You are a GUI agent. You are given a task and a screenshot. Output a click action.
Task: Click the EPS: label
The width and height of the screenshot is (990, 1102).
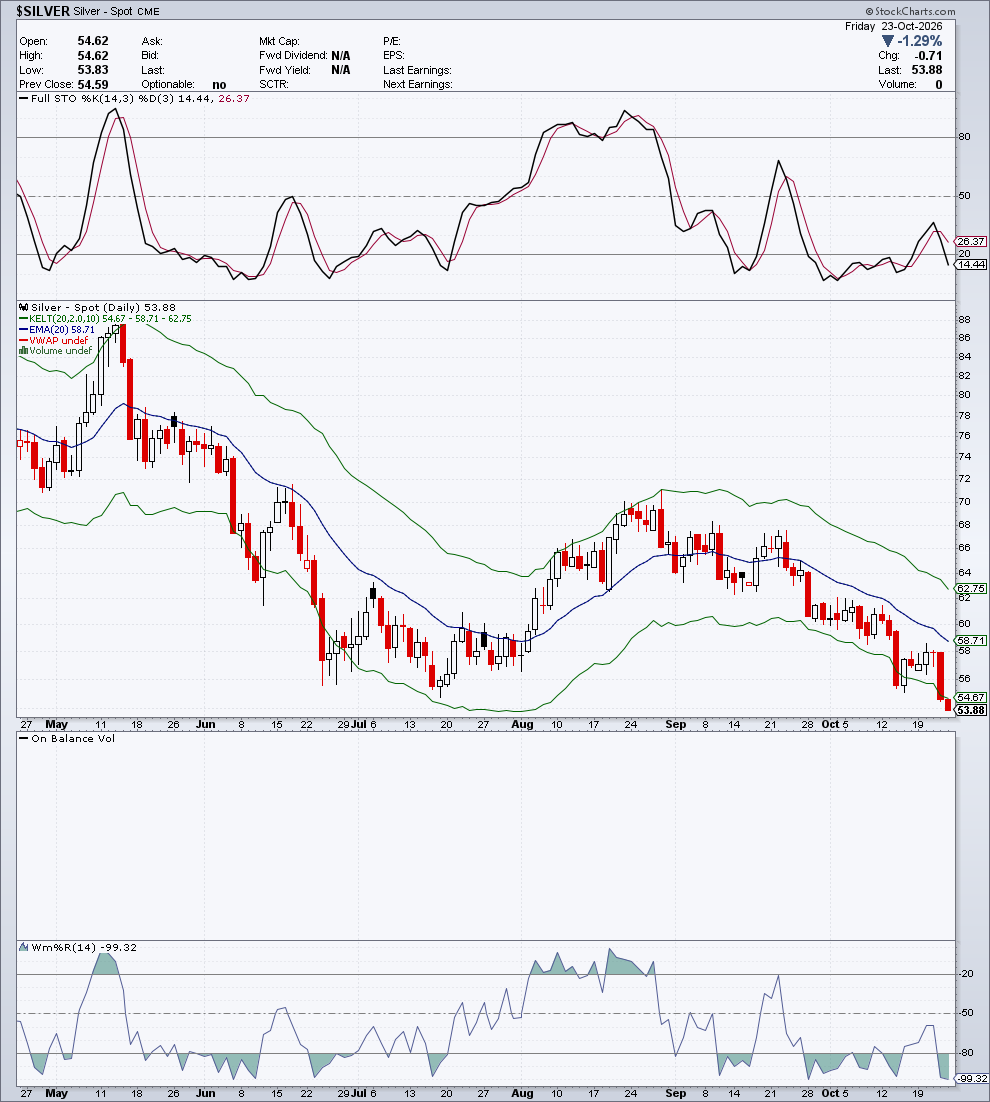[x=393, y=56]
